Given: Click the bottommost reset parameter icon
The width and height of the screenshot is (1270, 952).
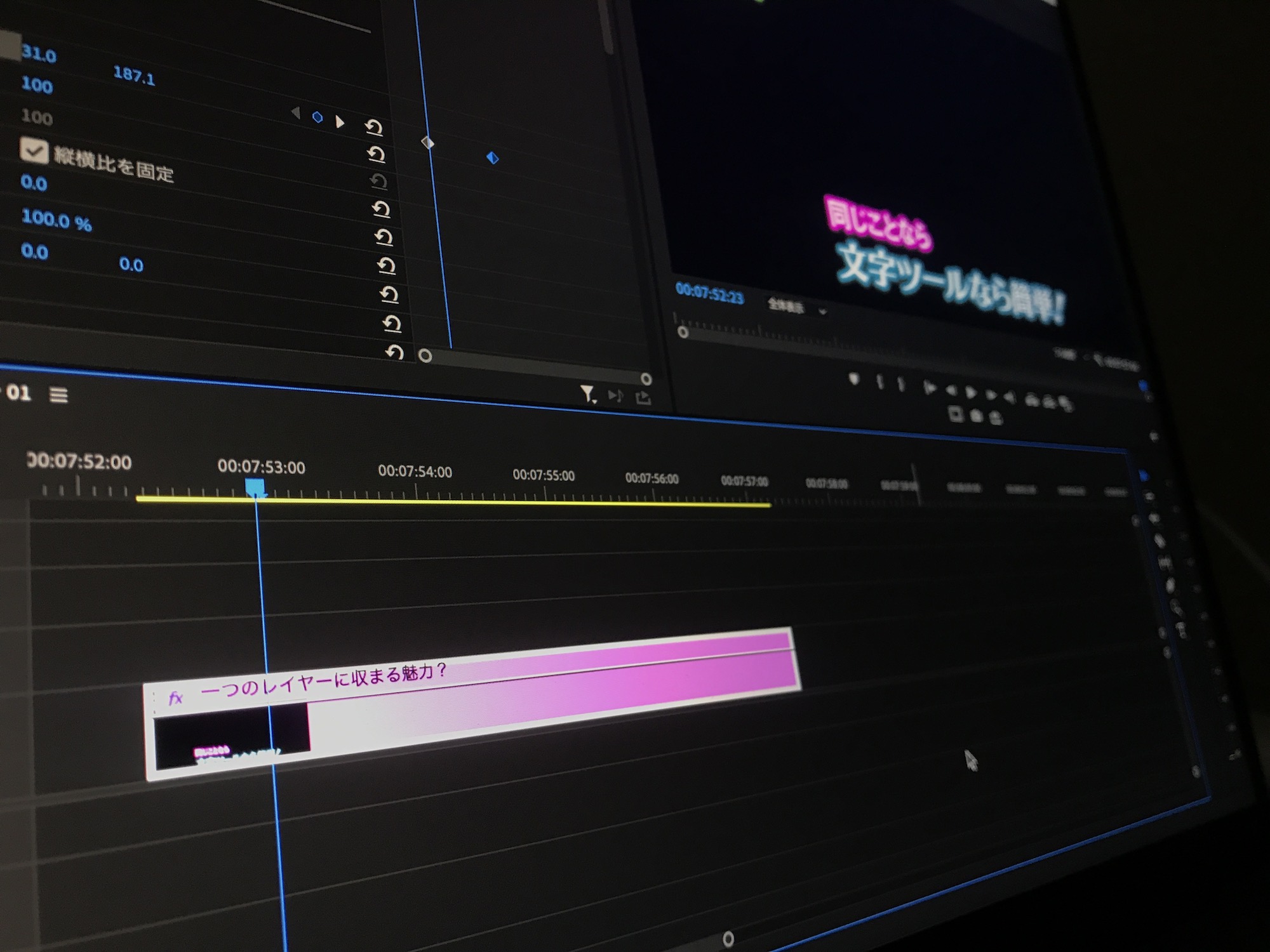Looking at the screenshot, I should click(394, 352).
